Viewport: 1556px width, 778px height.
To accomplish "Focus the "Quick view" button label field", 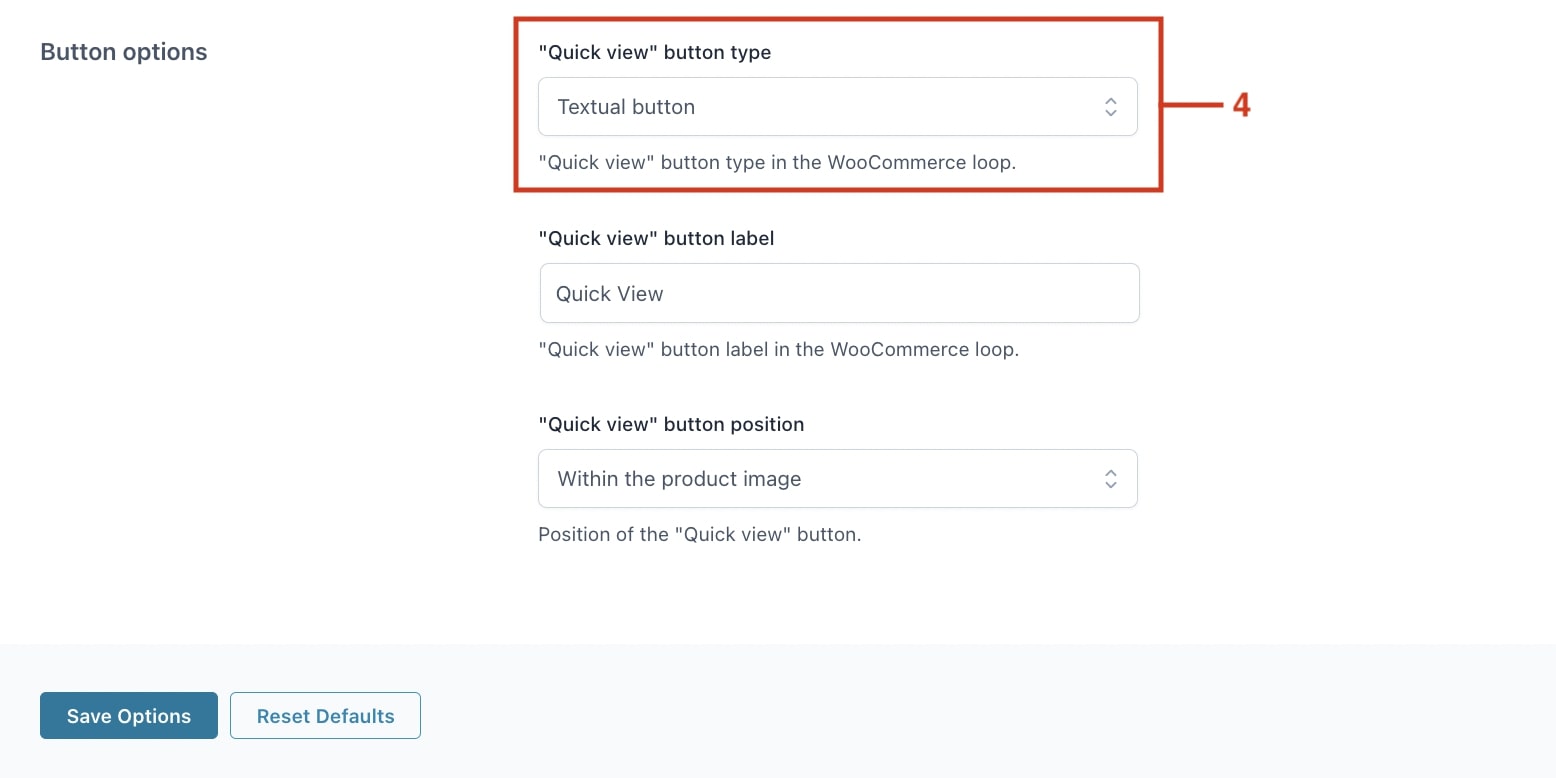I will [839, 293].
